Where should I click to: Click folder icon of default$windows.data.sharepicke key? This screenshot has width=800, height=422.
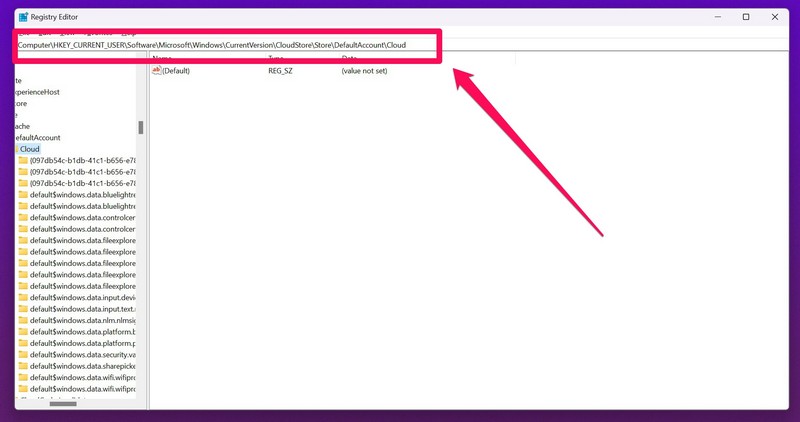[23, 366]
